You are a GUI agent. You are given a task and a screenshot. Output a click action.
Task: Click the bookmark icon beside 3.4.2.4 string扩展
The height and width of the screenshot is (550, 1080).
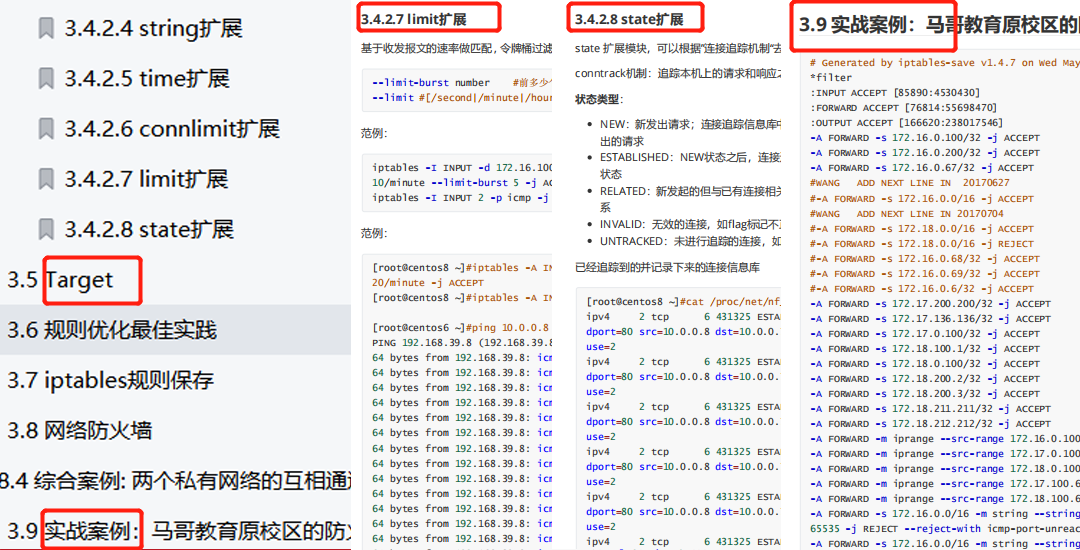click(45, 28)
